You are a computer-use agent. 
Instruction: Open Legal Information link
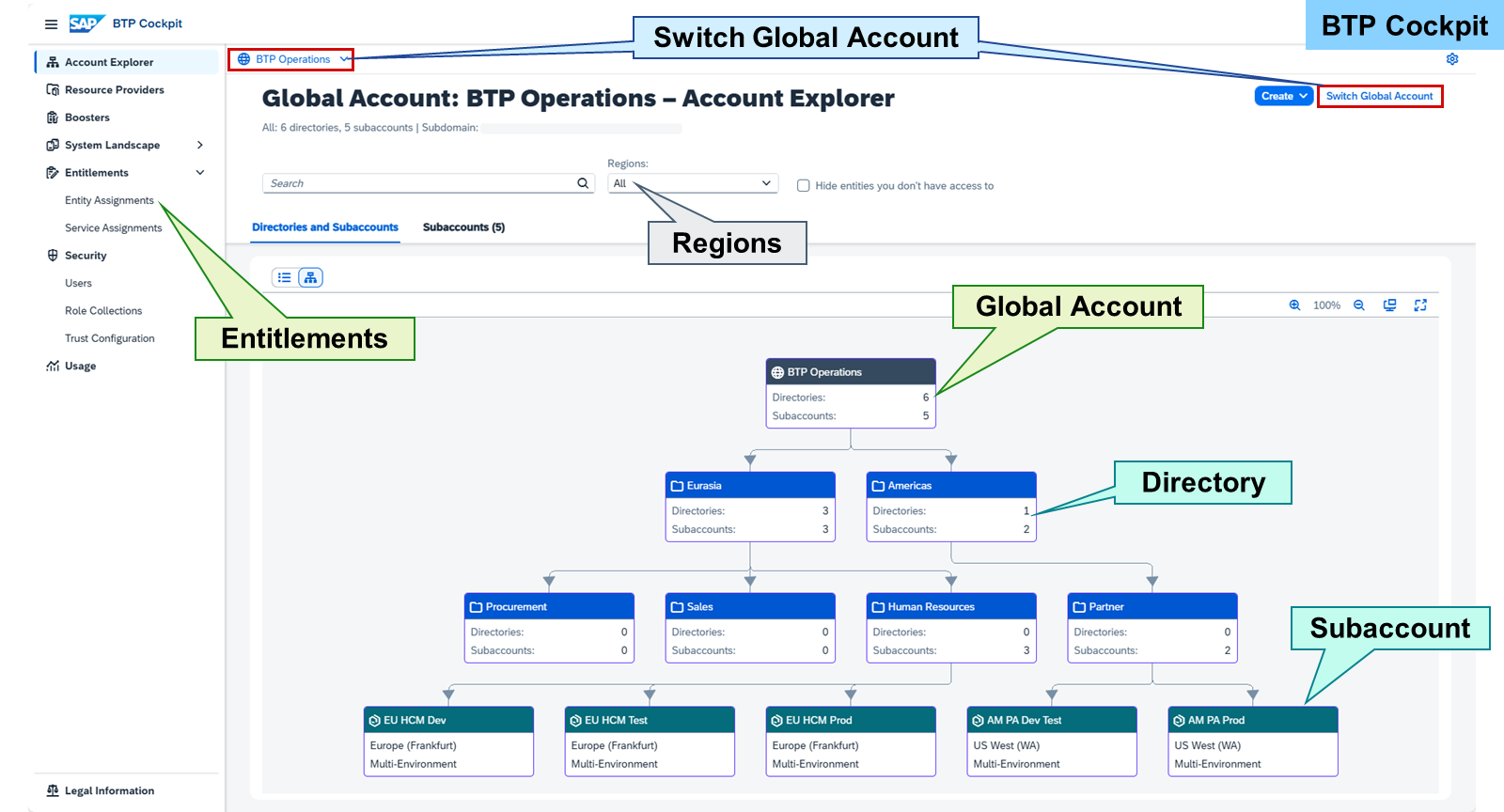109,791
